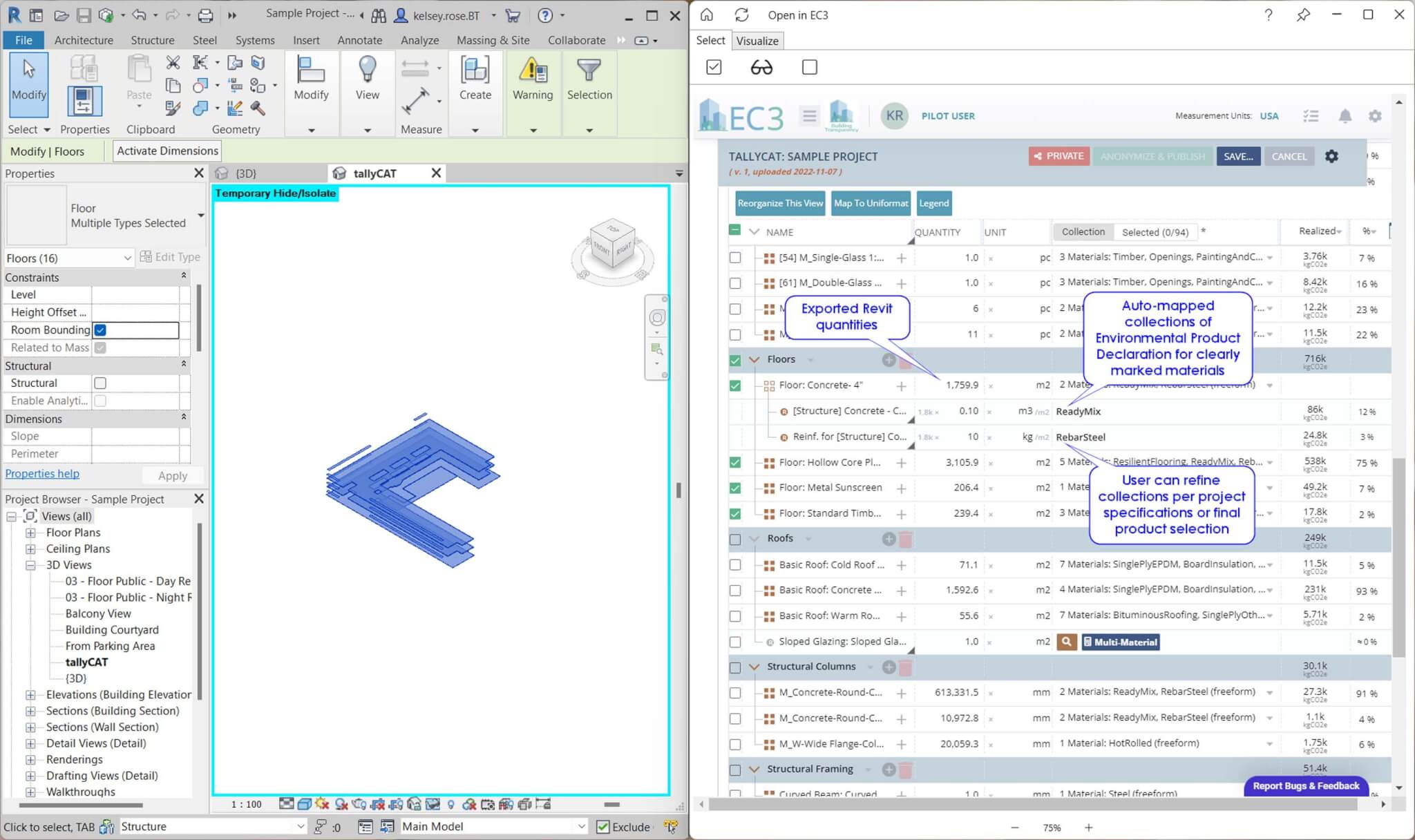The image size is (1415, 840).
Task: Click the Measure tool icon
Action: click(416, 102)
